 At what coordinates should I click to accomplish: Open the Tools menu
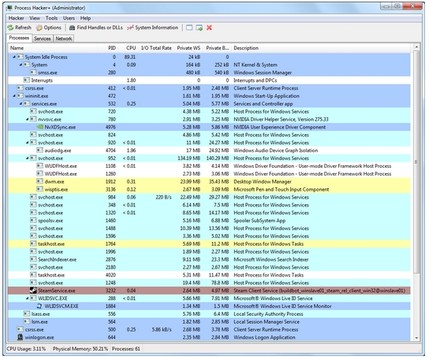click(x=52, y=18)
